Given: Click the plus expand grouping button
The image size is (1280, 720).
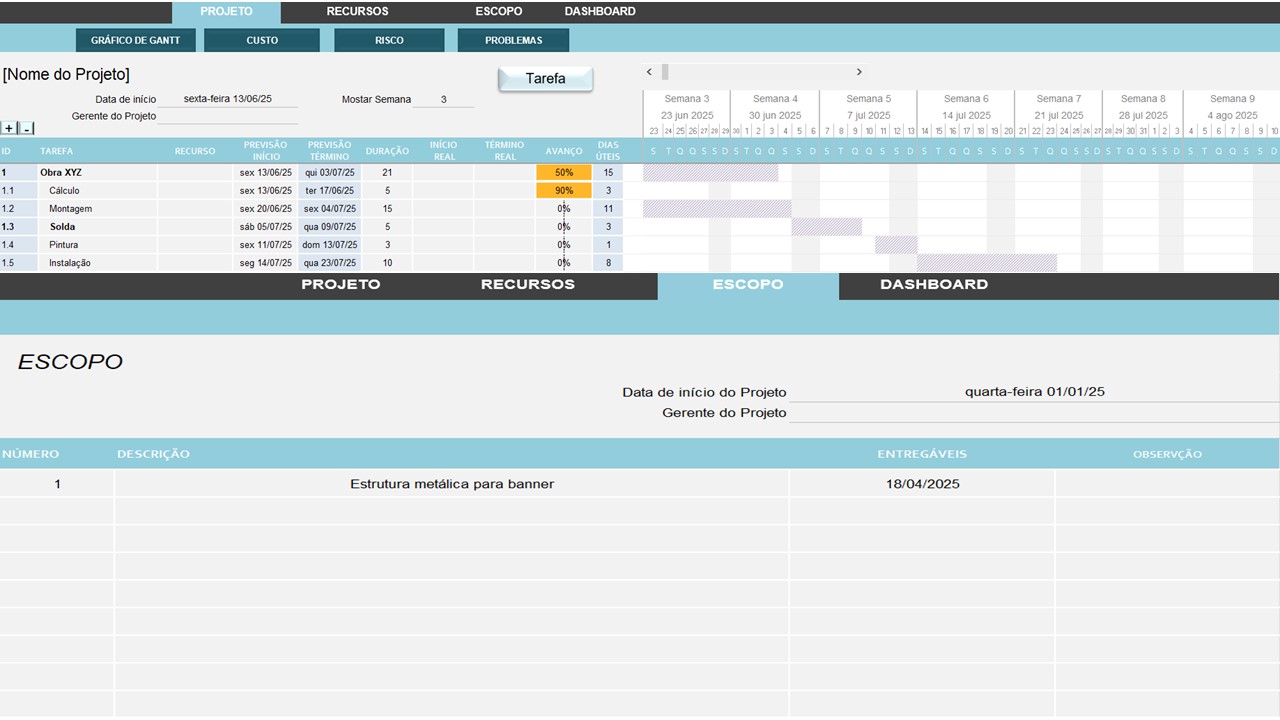Looking at the screenshot, I should click(x=9, y=128).
